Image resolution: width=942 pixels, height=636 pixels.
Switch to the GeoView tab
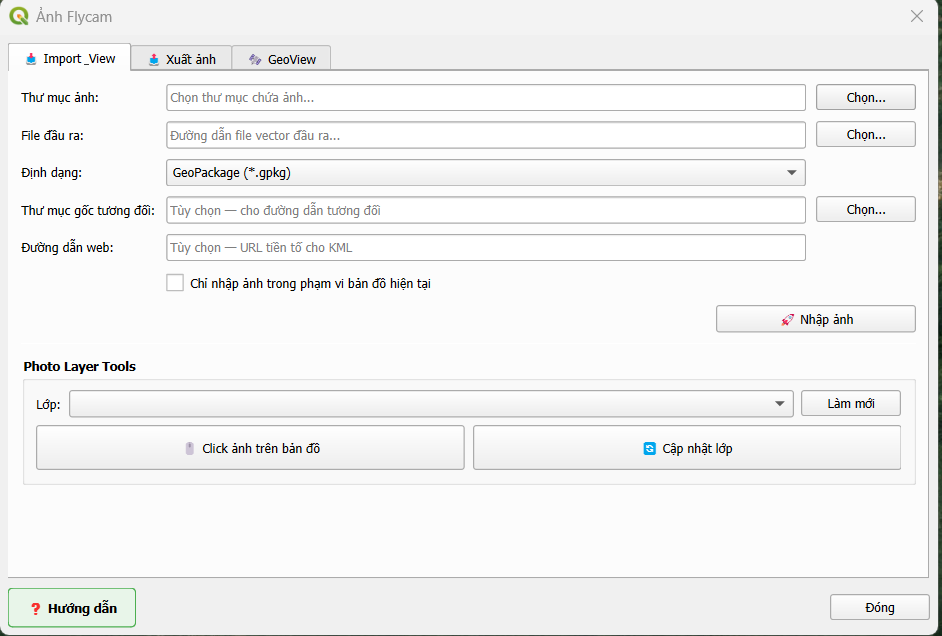281,59
